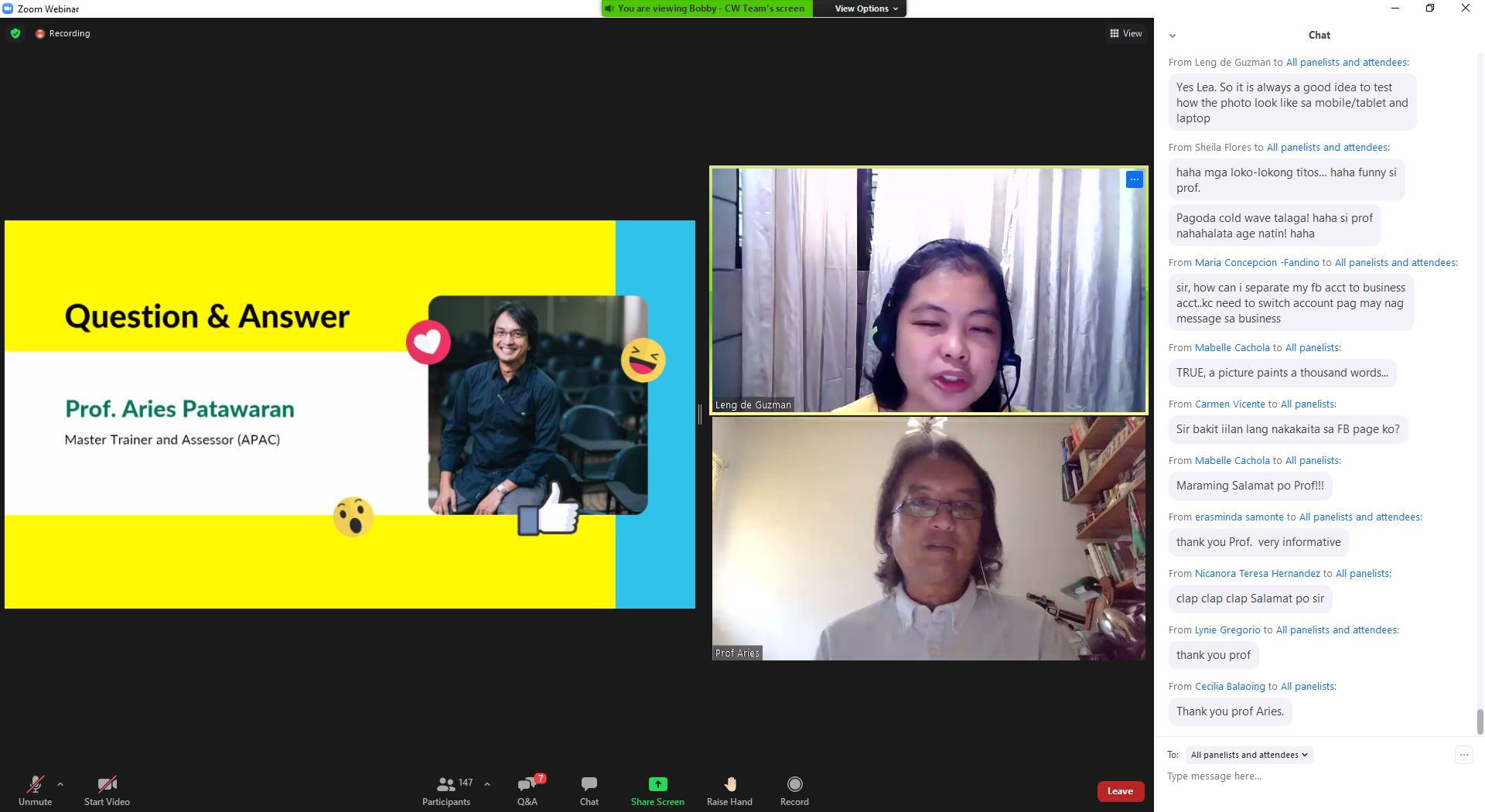Open the View layout menu

[x=1125, y=33]
